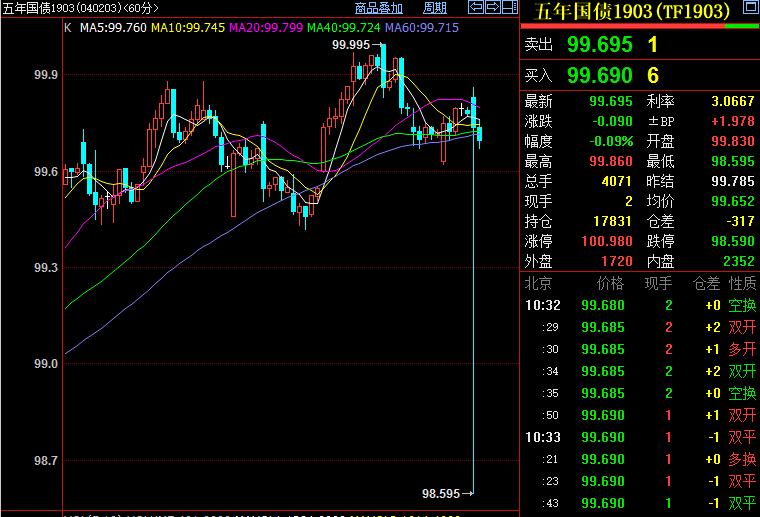Image resolution: width=760 pixels, height=517 pixels.
Task: Select the 10:33 trade row
Action: coord(640,437)
